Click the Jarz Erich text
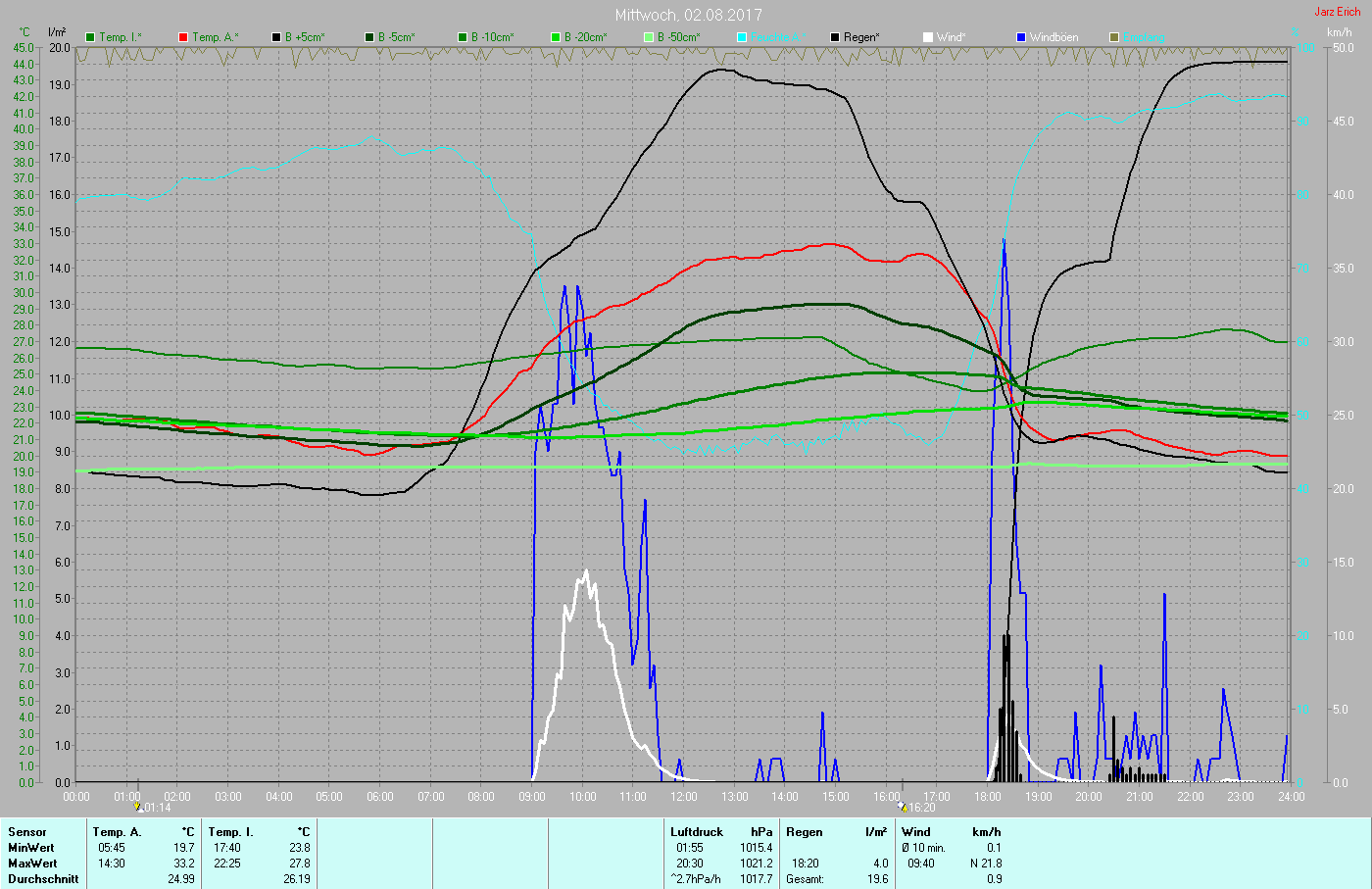 click(x=1337, y=12)
